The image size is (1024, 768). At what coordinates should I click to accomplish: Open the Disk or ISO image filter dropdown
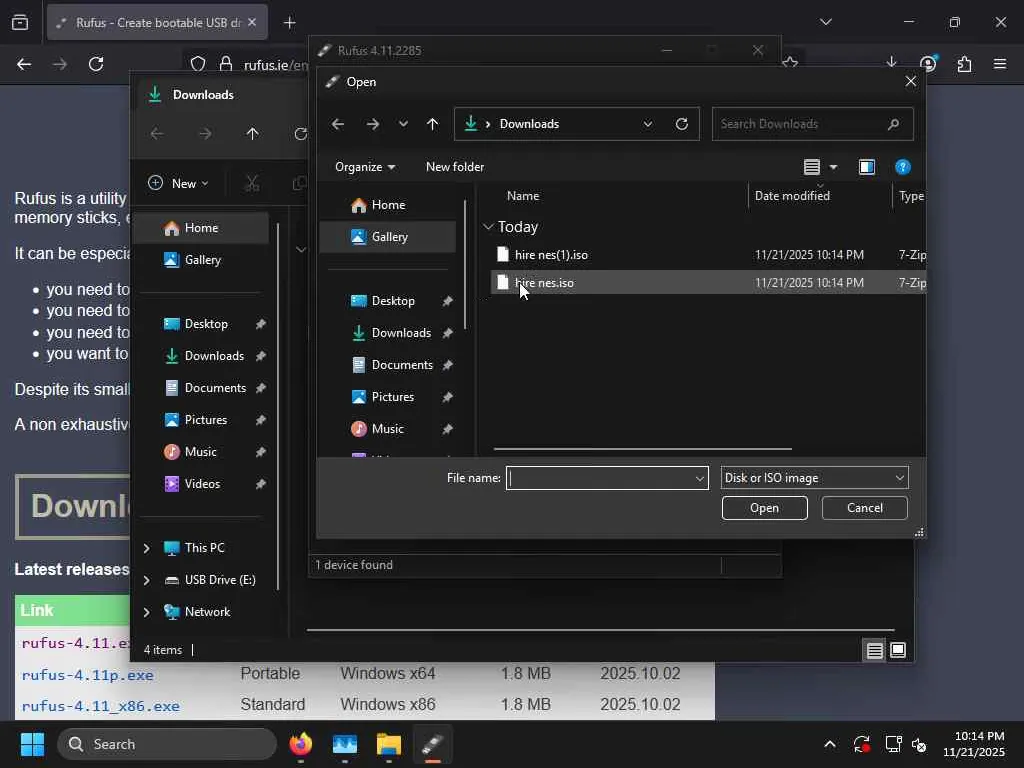(x=814, y=478)
